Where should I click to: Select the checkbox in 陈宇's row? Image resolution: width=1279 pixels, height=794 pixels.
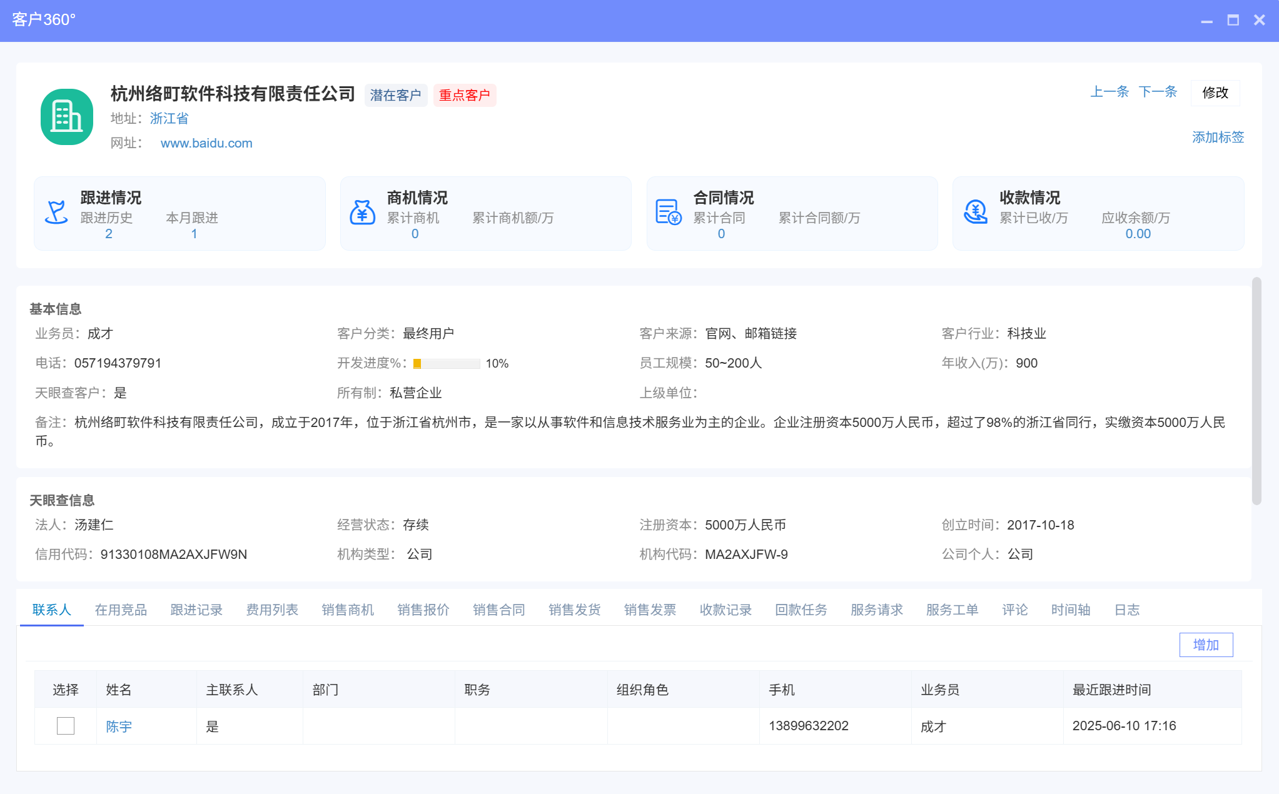pos(66,725)
